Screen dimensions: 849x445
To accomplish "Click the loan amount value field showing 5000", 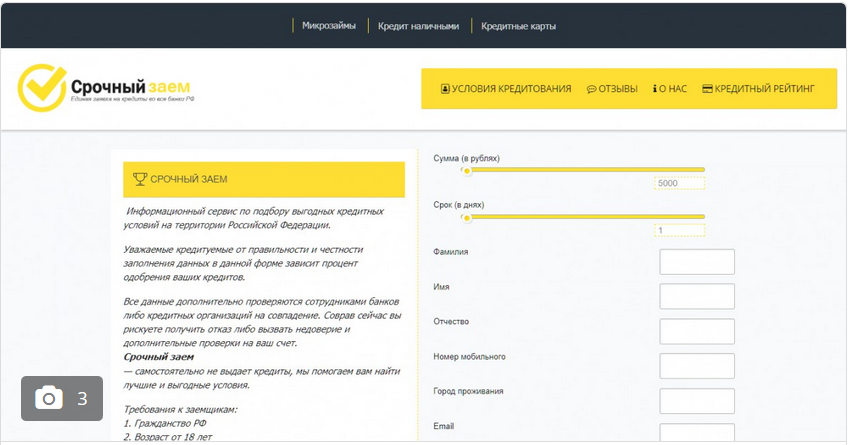I will coord(680,184).
